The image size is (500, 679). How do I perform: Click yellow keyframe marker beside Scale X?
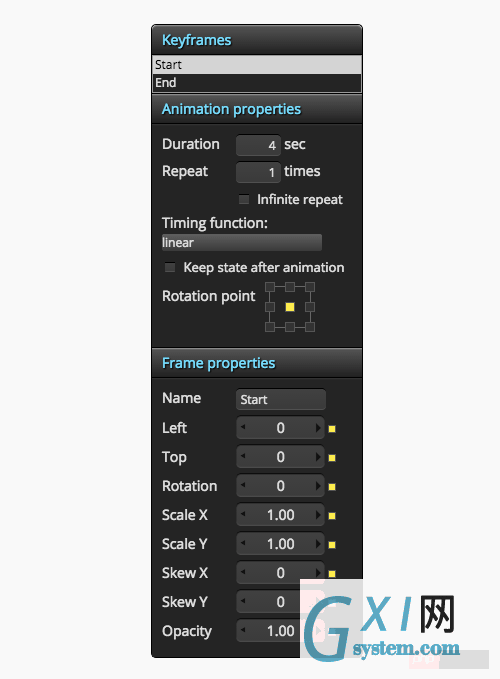(x=332, y=516)
